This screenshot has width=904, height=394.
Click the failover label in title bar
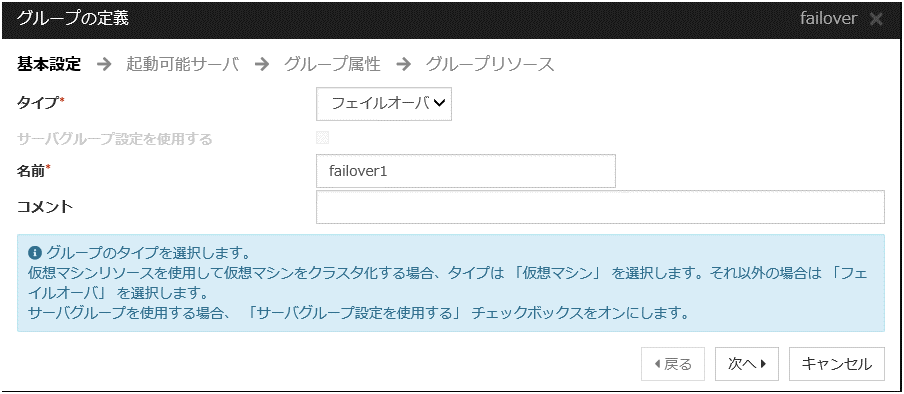point(828,18)
